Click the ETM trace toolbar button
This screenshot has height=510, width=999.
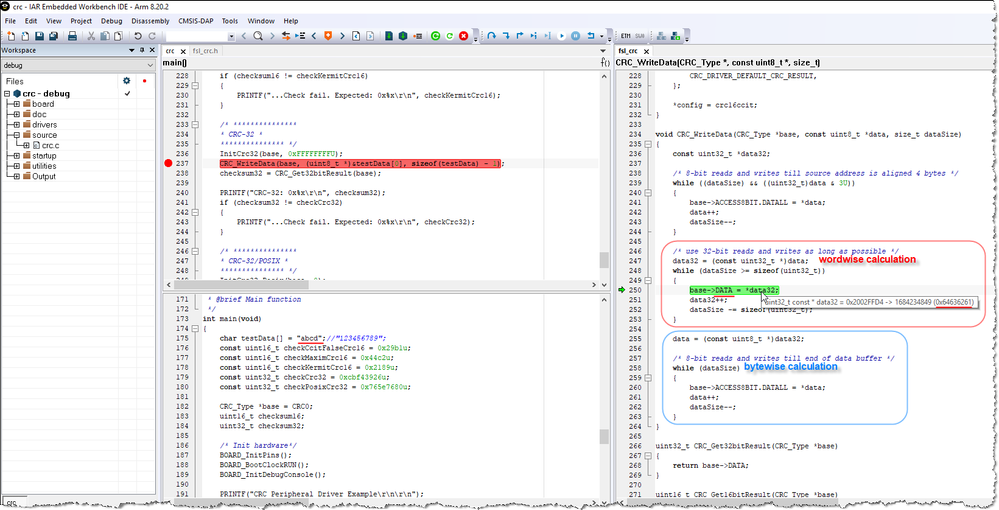click(625, 36)
